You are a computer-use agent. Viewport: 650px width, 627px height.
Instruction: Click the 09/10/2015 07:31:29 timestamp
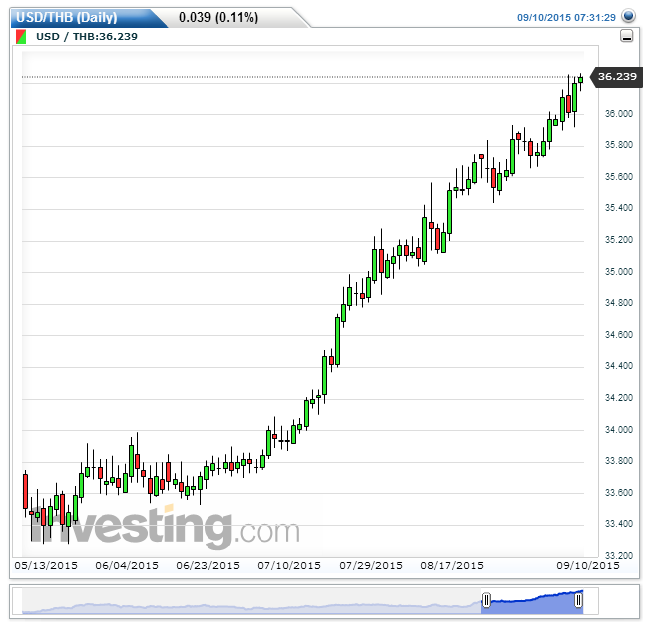(566, 17)
